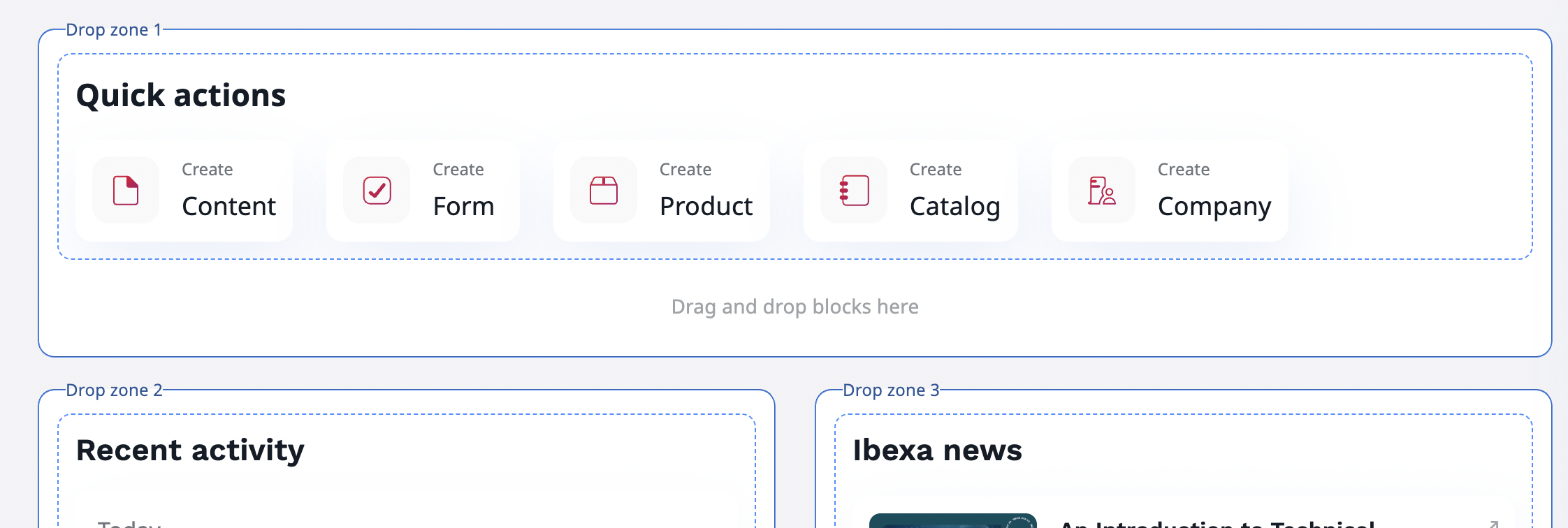Click the drag and drop blocks area
The width and height of the screenshot is (1568, 528).
796,307
